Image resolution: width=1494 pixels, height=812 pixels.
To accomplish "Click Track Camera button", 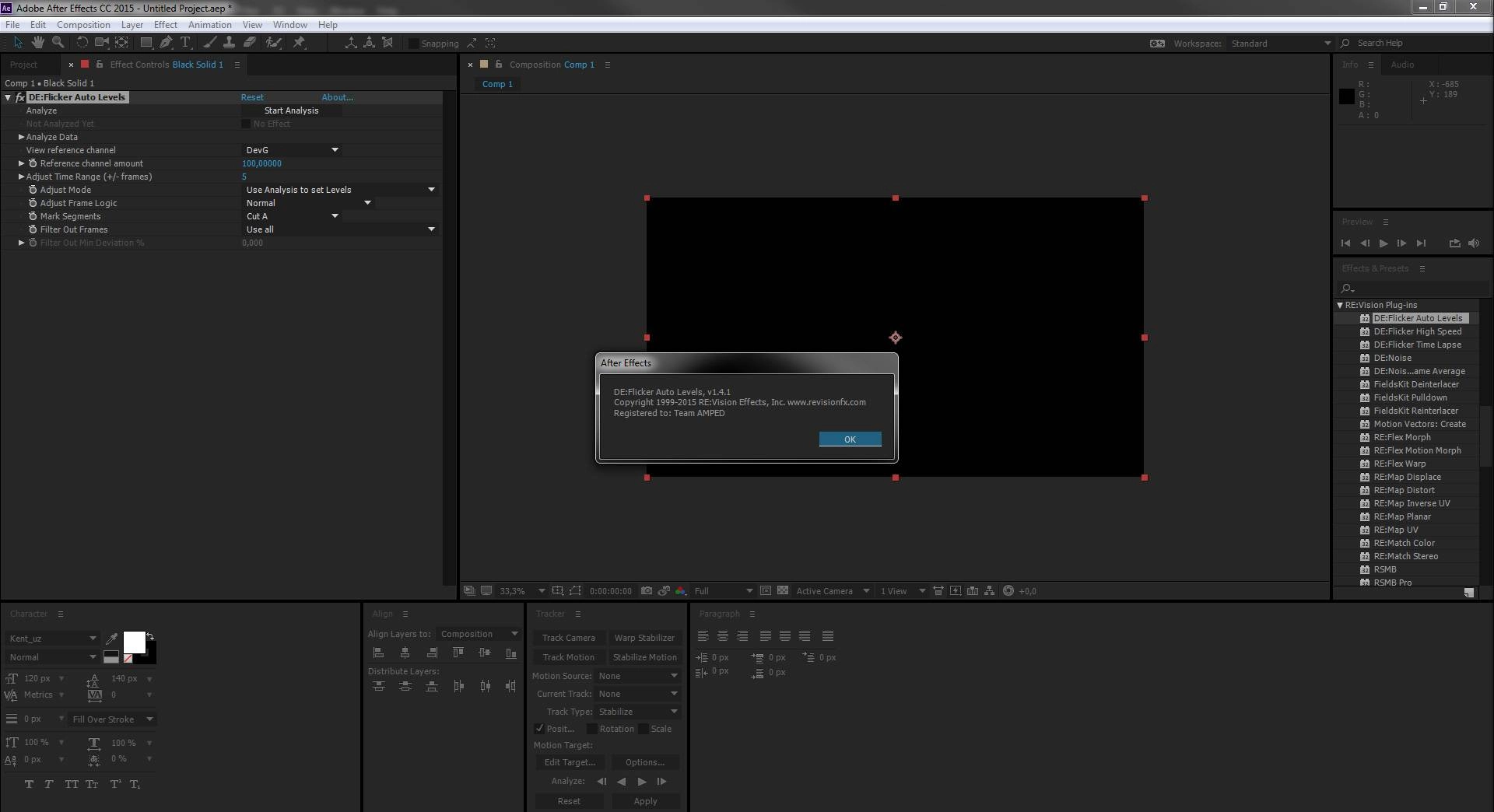I will pyautogui.click(x=568, y=638).
